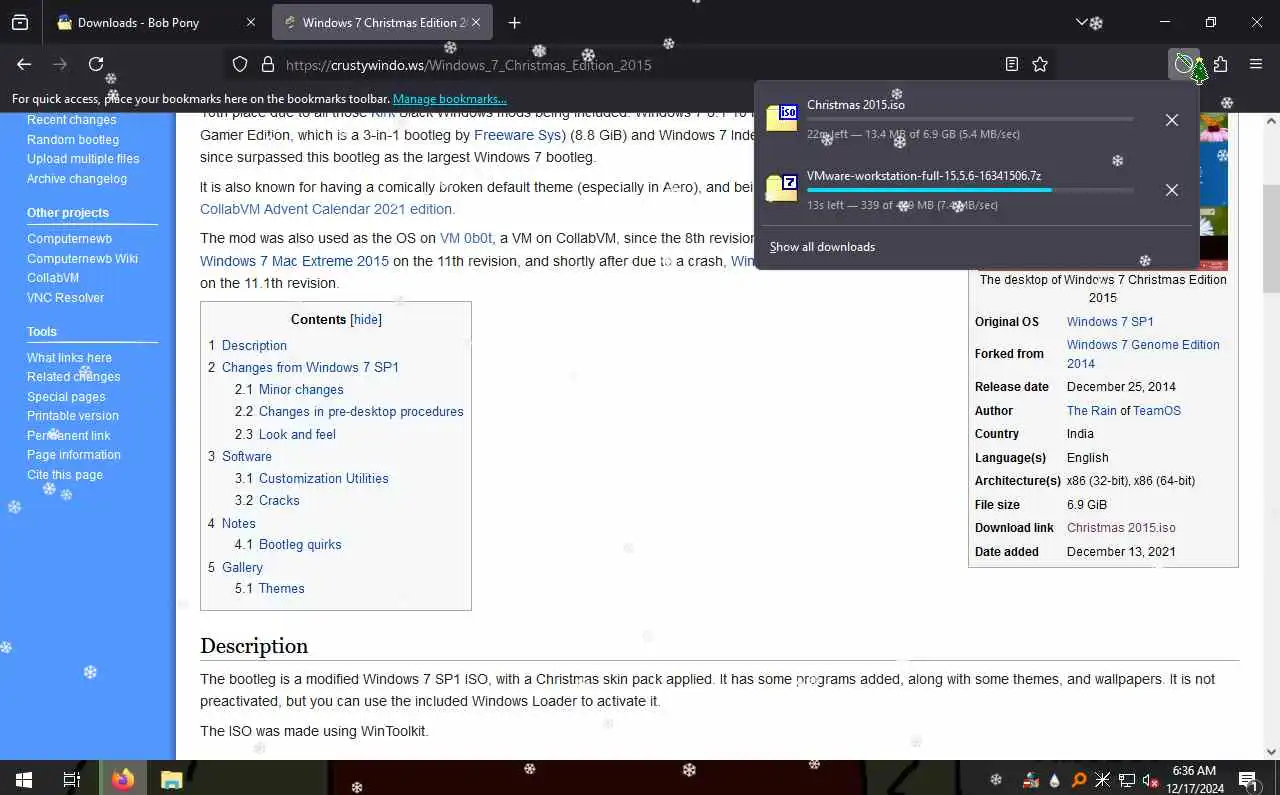Click the muted volume tray icon
The image size is (1280, 795).
click(1152, 780)
